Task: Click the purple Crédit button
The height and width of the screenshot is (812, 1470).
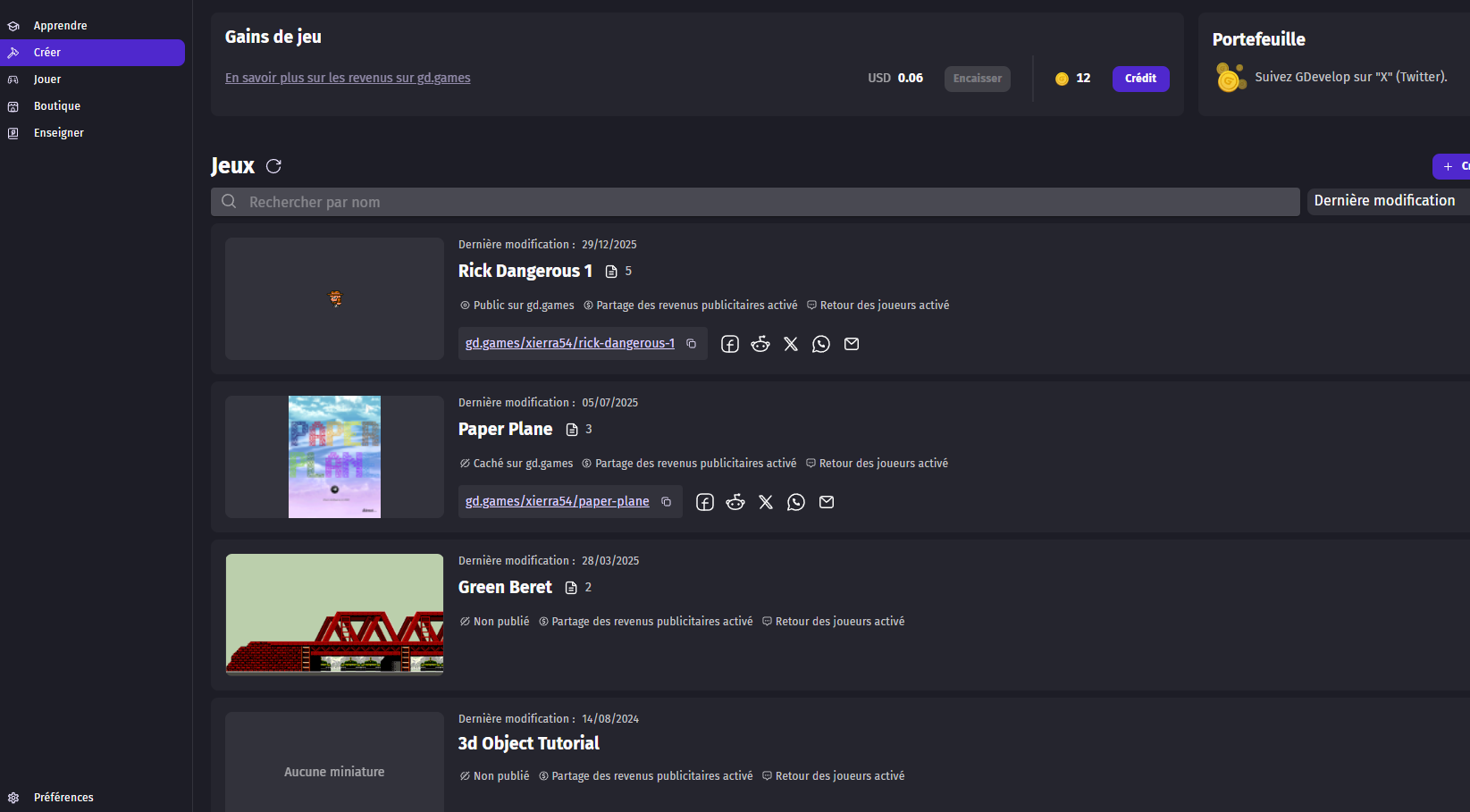Action: tap(1140, 79)
